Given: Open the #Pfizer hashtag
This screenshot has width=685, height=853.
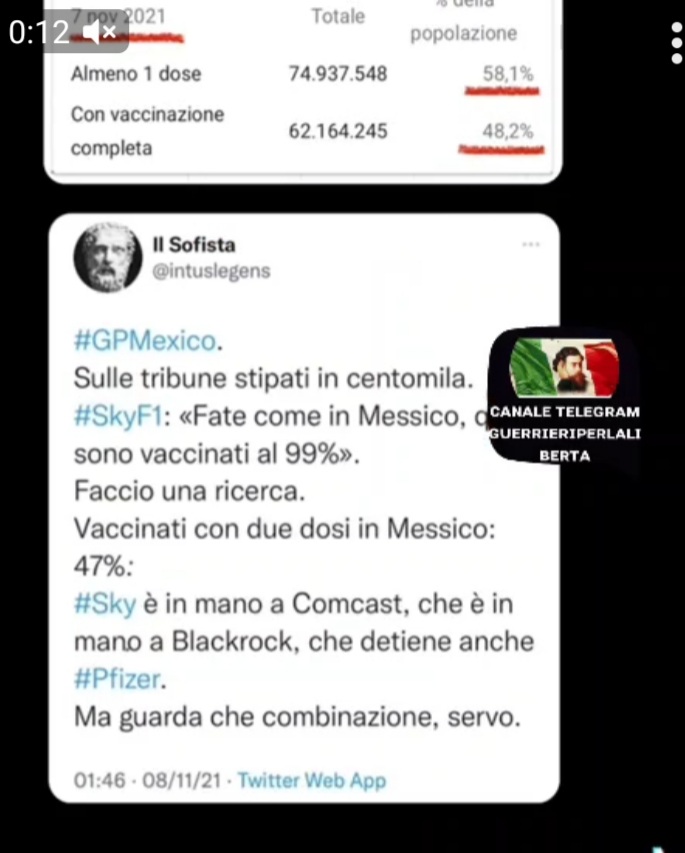Looking at the screenshot, I should [x=118, y=679].
